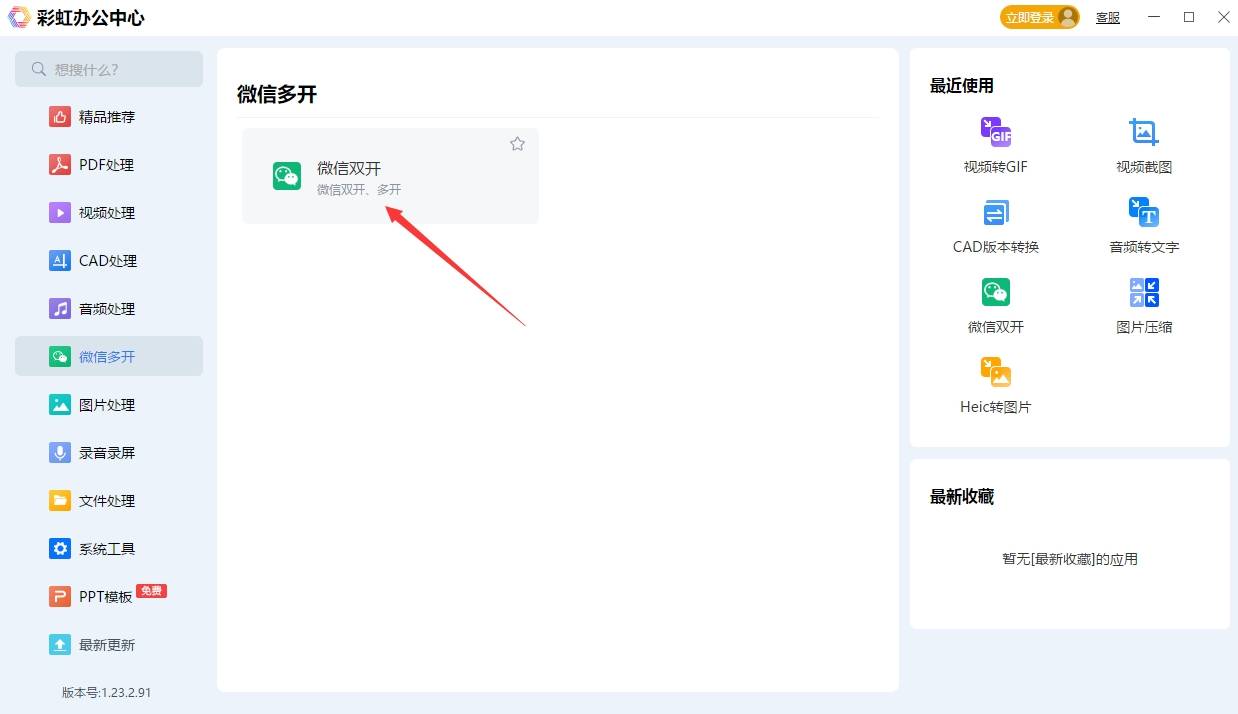Viewport: 1238px width, 714px height.
Task: Open the CAD版本转换 icon
Action: pyautogui.click(x=995, y=213)
